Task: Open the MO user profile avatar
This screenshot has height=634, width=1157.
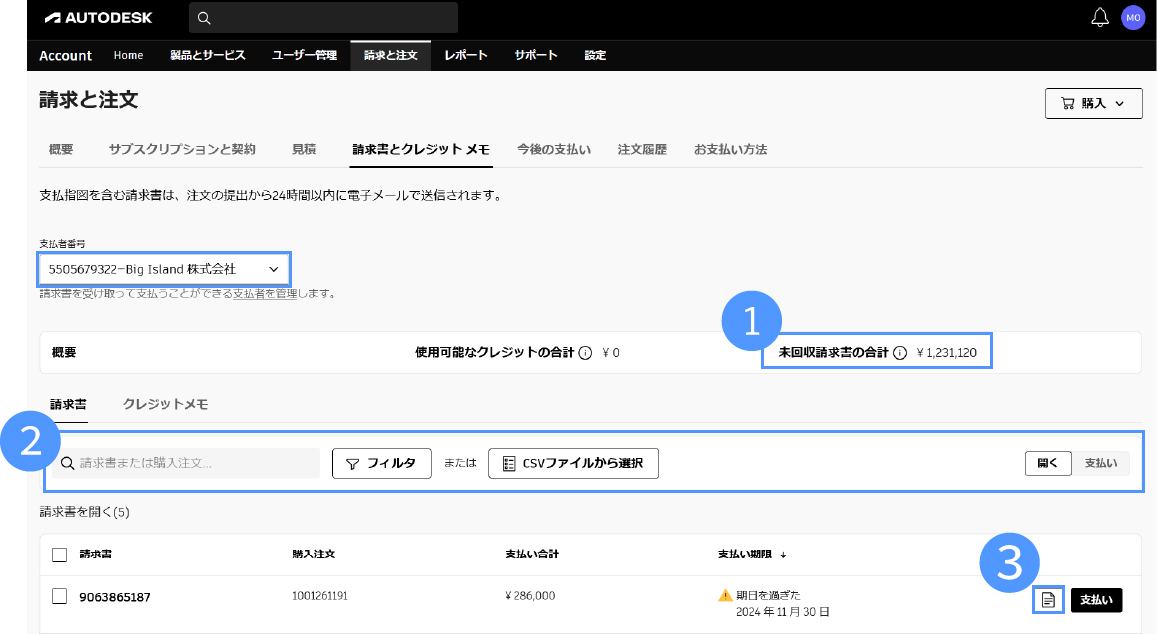Action: click(x=1132, y=17)
